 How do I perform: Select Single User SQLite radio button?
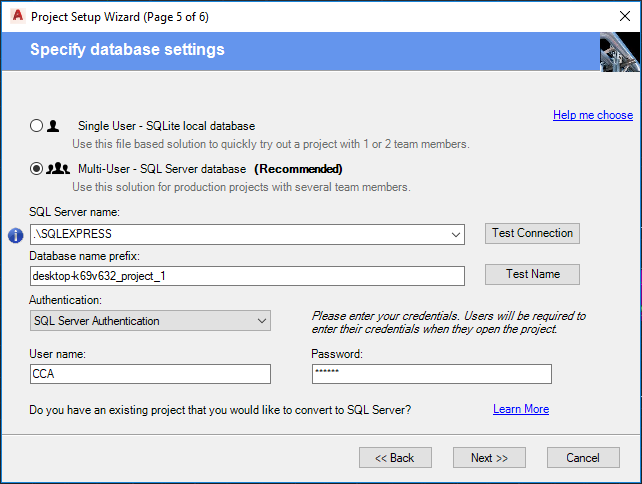(37, 126)
